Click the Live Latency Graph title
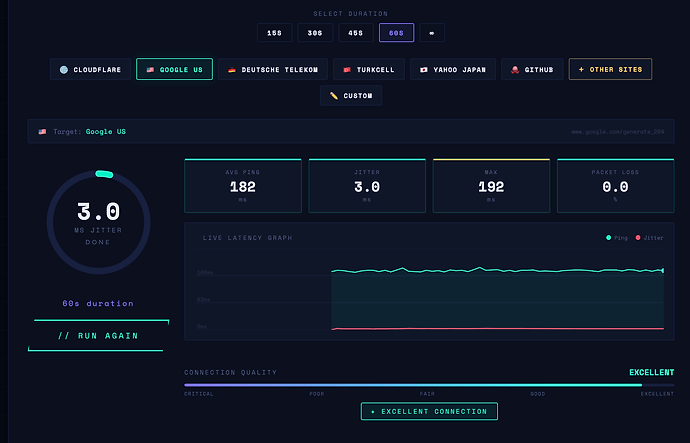 [247, 238]
